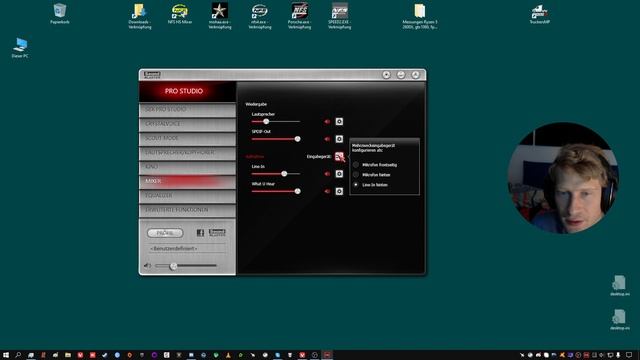Open File Explorer from taskbar
This screenshot has height=360, width=640.
(x=68, y=355)
